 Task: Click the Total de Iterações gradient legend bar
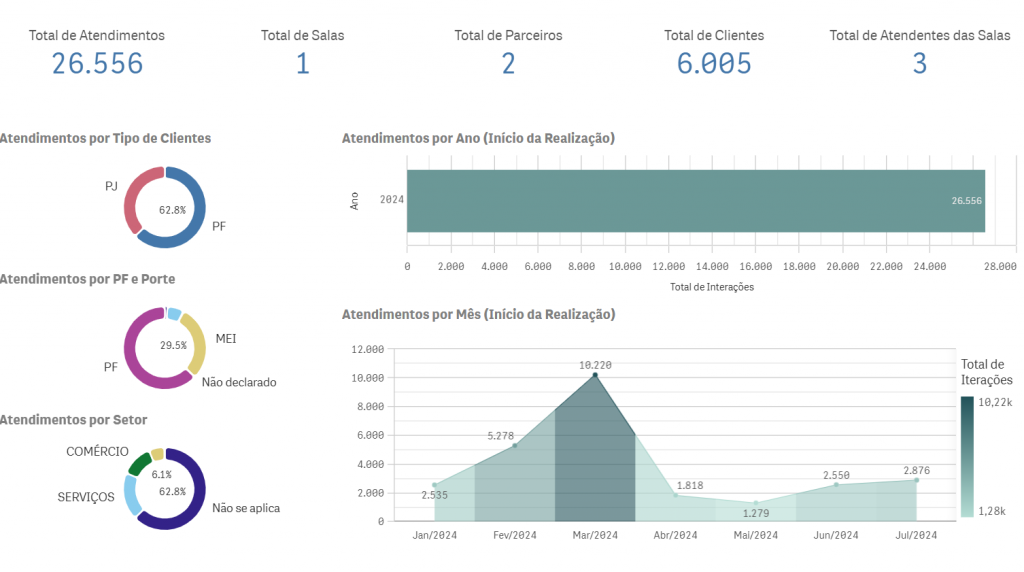[967, 456]
